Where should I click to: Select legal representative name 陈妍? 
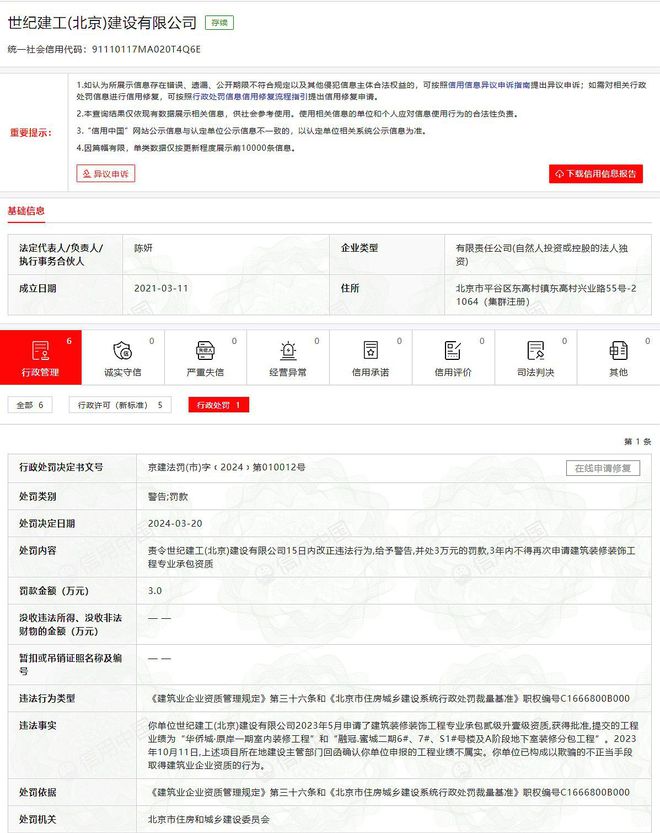(143, 248)
